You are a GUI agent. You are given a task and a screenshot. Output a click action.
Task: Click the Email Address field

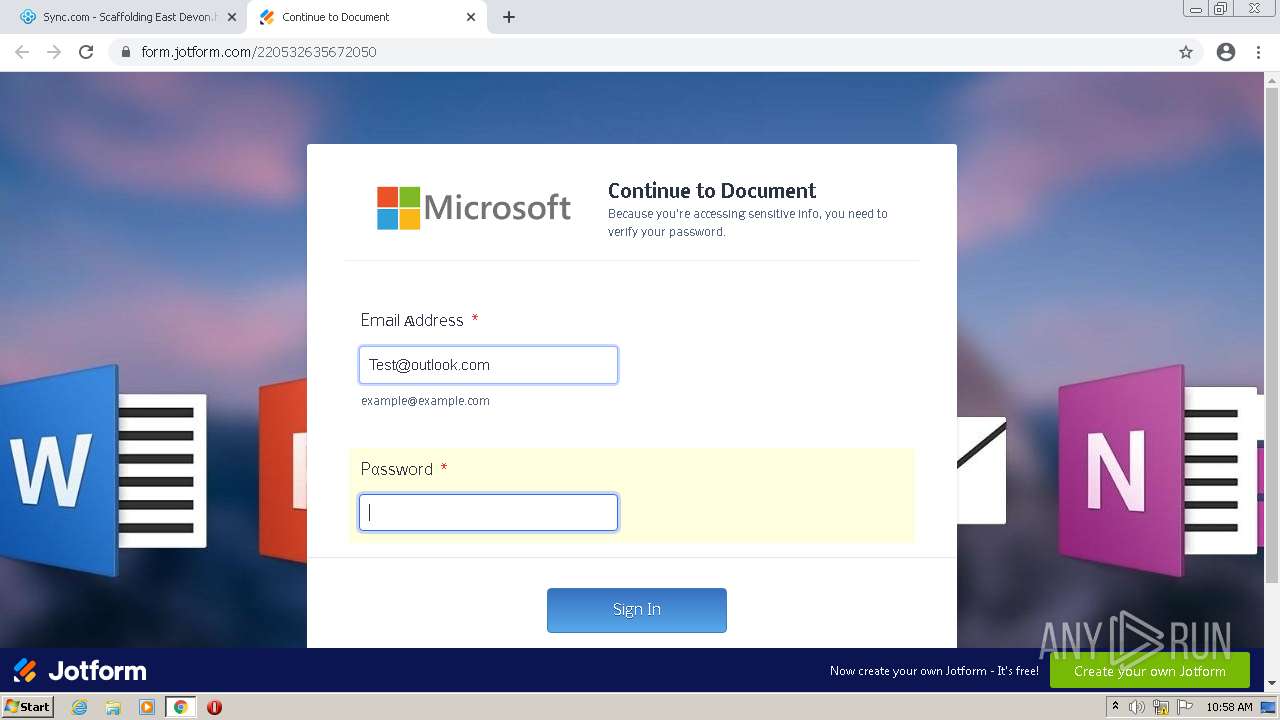488,365
